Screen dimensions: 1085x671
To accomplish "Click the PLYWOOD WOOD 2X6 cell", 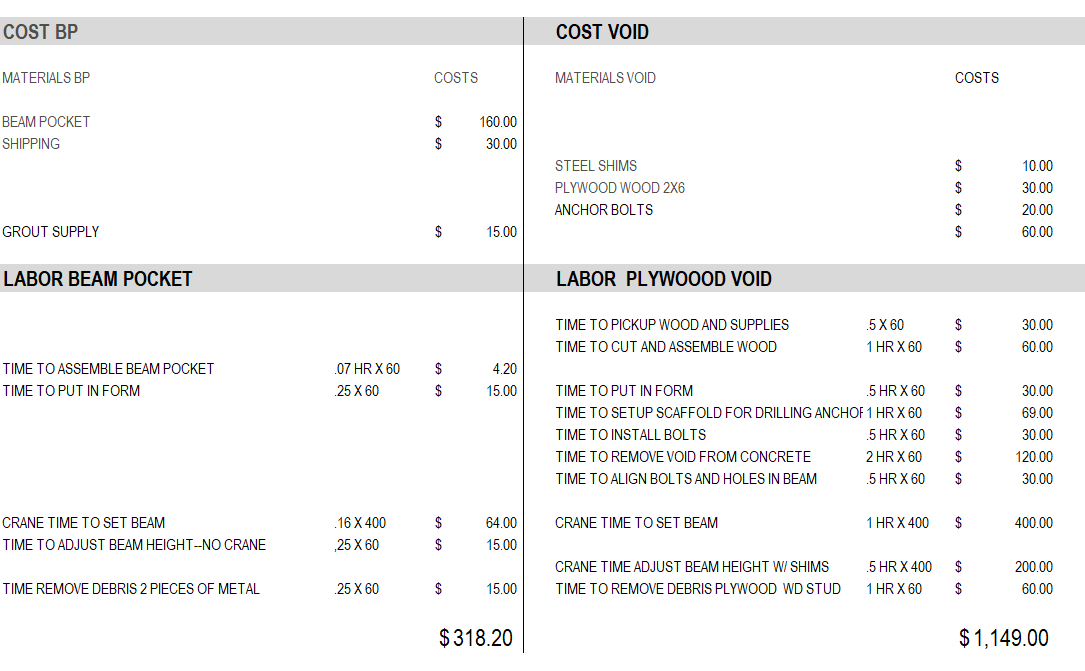I will [620, 188].
